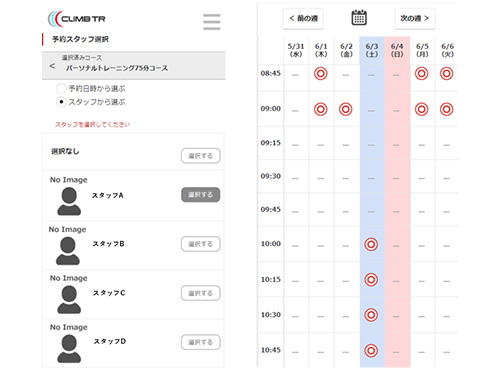Click the スタッフD avatar image
The height and width of the screenshot is (371, 500).
[69, 349]
